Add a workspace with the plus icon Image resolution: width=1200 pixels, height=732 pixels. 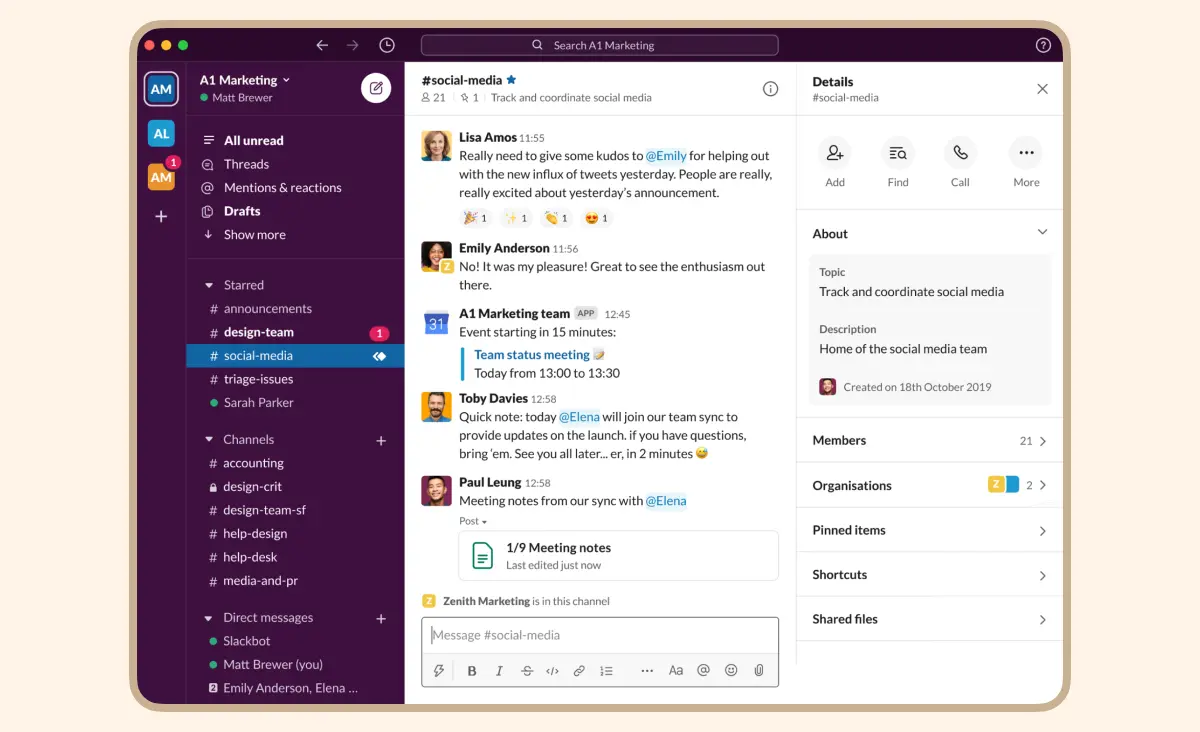pos(161,216)
